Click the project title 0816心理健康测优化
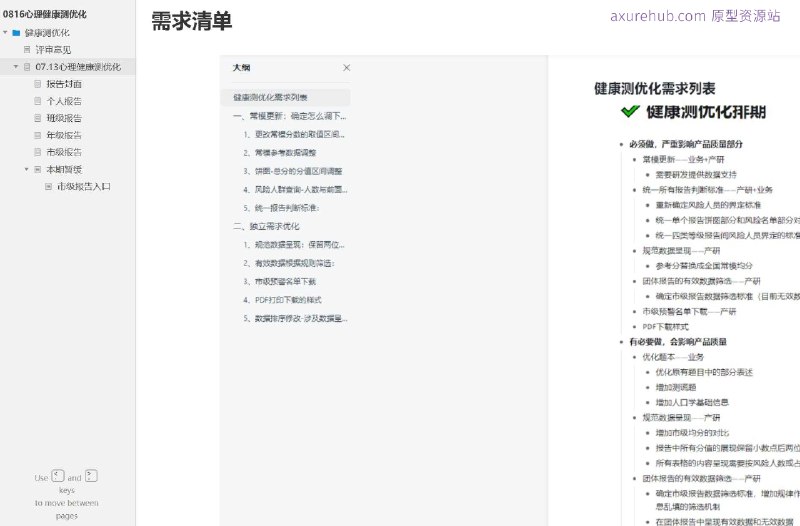This screenshot has height=526, width=800. pos(44,14)
